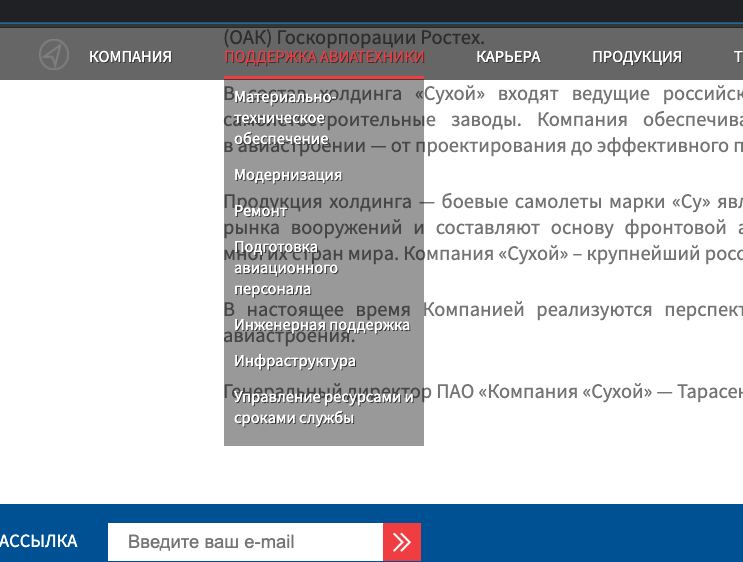The height and width of the screenshot is (562, 743).
Task: Open Управление ресурсами и сроками службы
Action: tap(324, 408)
